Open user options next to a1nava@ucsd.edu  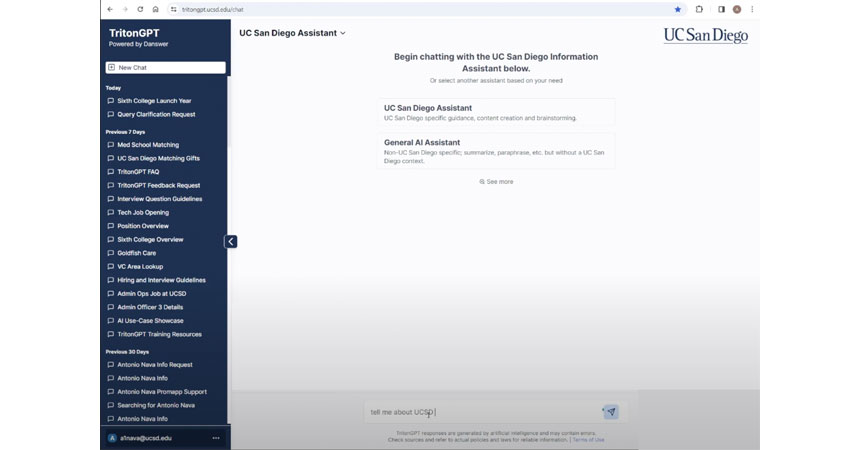216,438
